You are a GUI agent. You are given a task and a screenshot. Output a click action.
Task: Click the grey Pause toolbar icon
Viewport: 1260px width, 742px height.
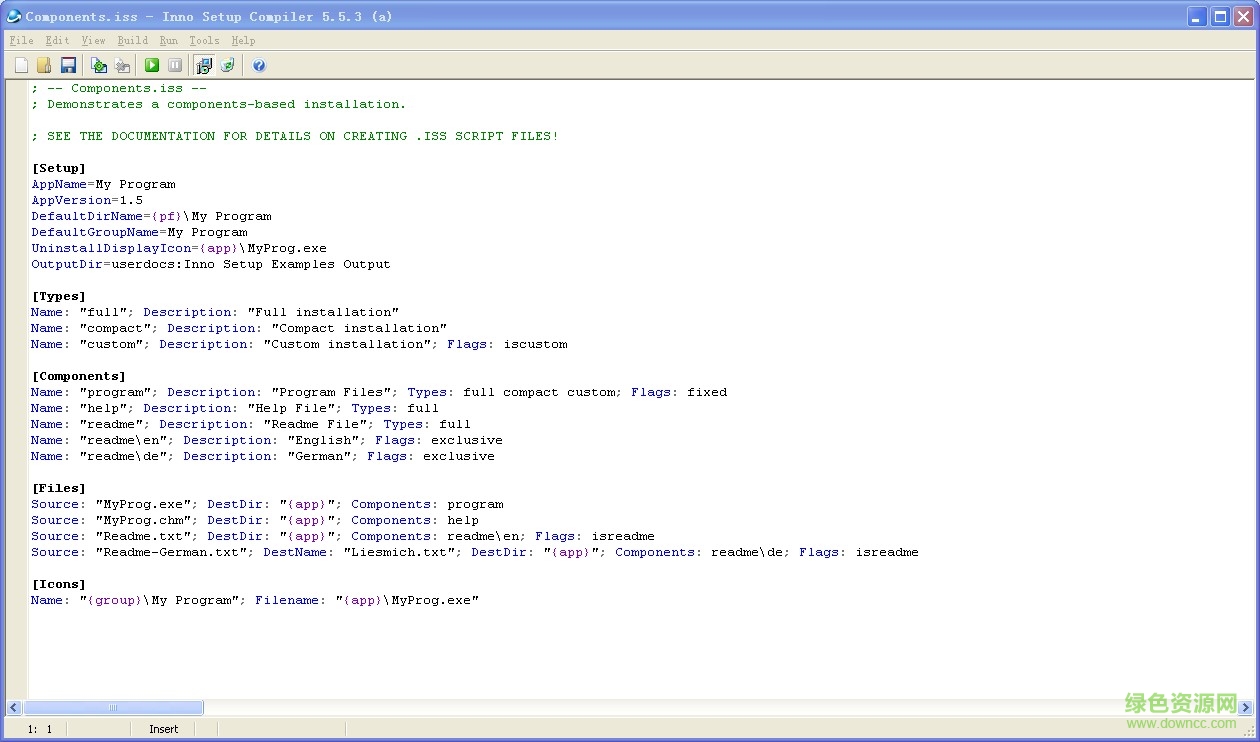click(175, 65)
